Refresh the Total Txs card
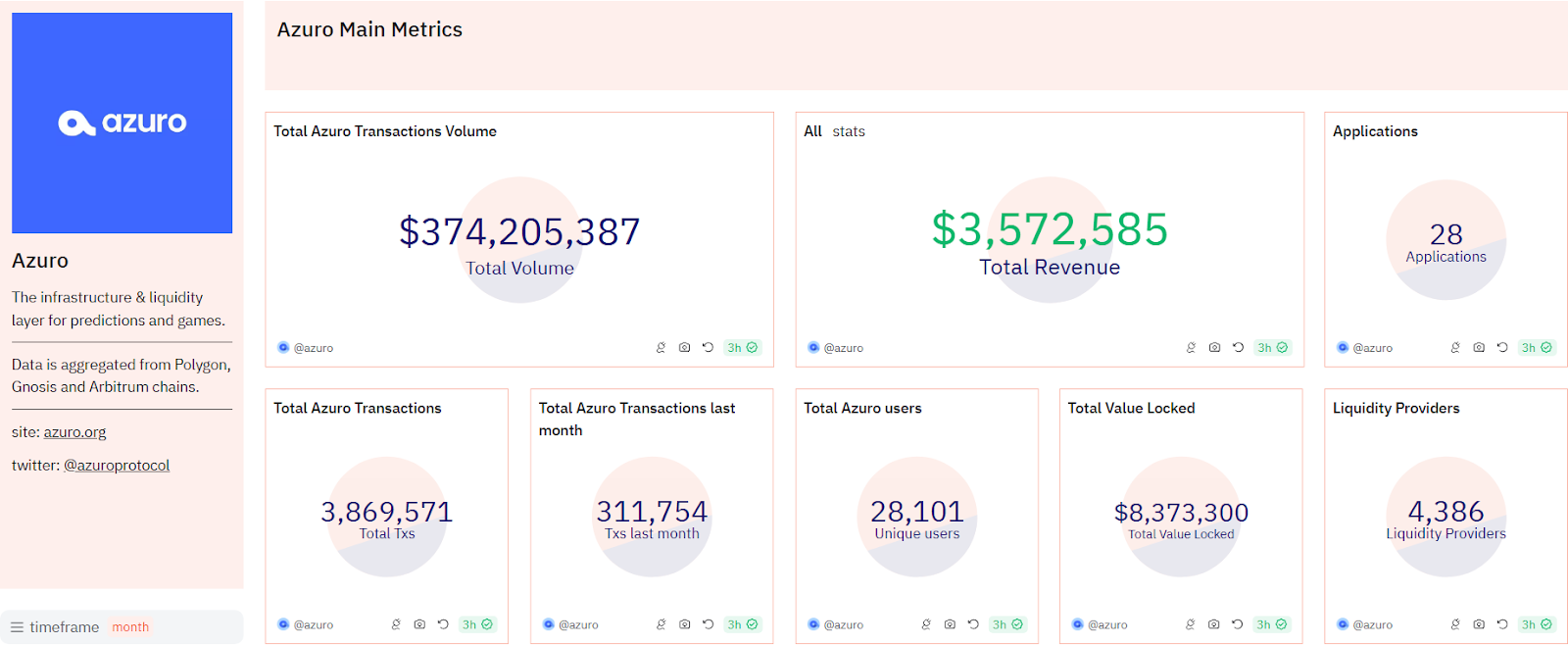 click(x=444, y=624)
